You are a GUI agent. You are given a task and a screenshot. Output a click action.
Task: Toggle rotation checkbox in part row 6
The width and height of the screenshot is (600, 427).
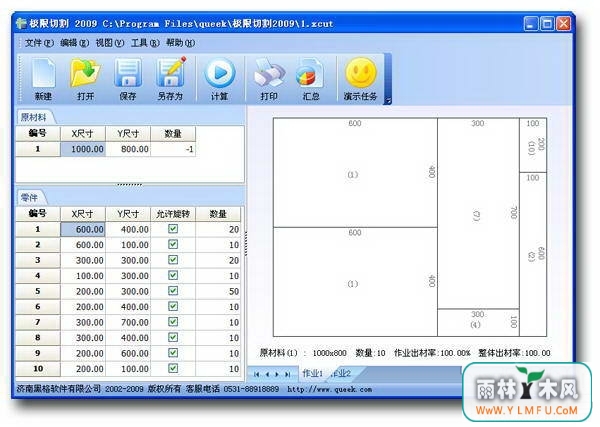click(x=173, y=306)
